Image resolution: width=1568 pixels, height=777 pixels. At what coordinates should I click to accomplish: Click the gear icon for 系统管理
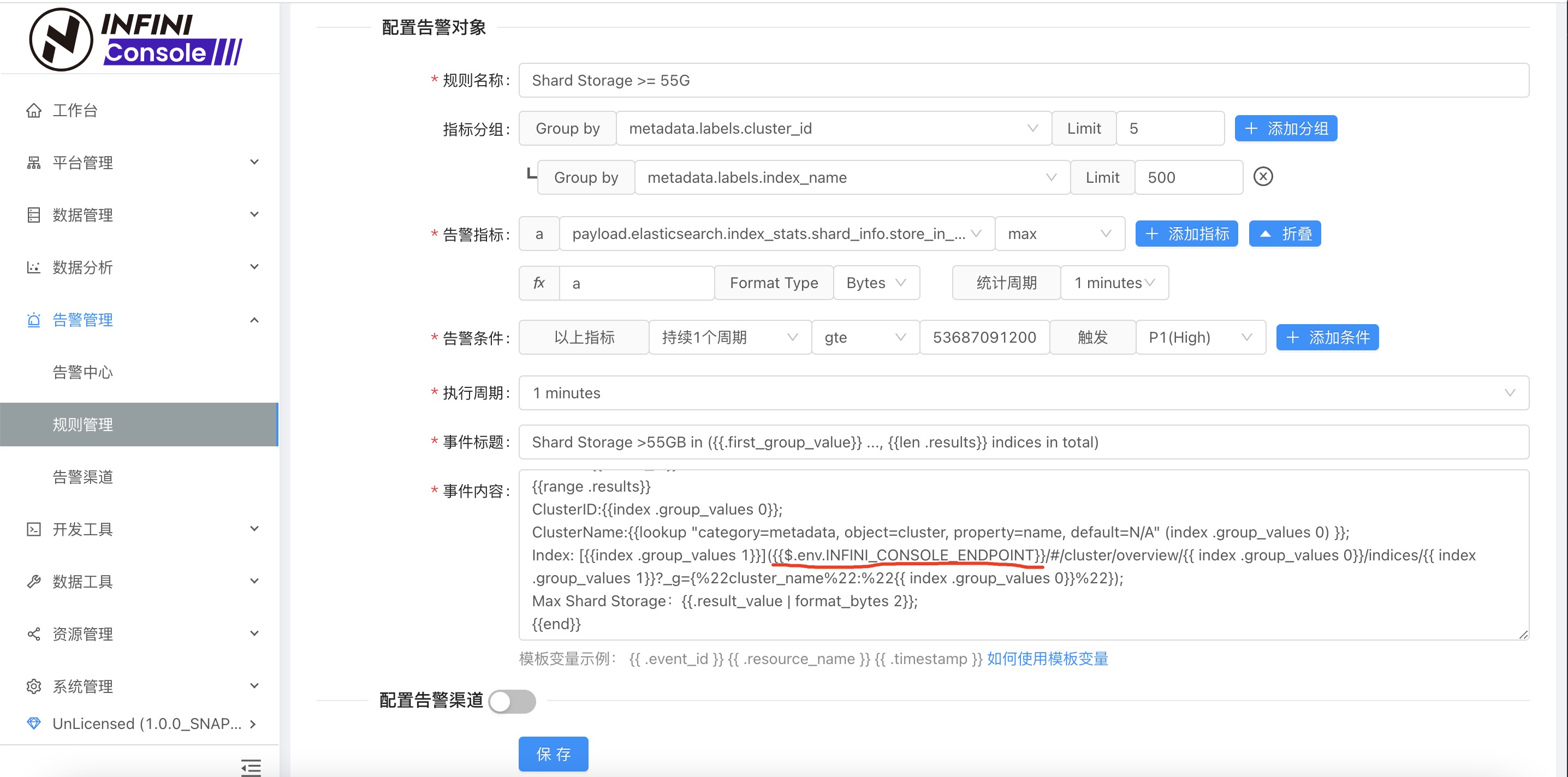click(34, 686)
